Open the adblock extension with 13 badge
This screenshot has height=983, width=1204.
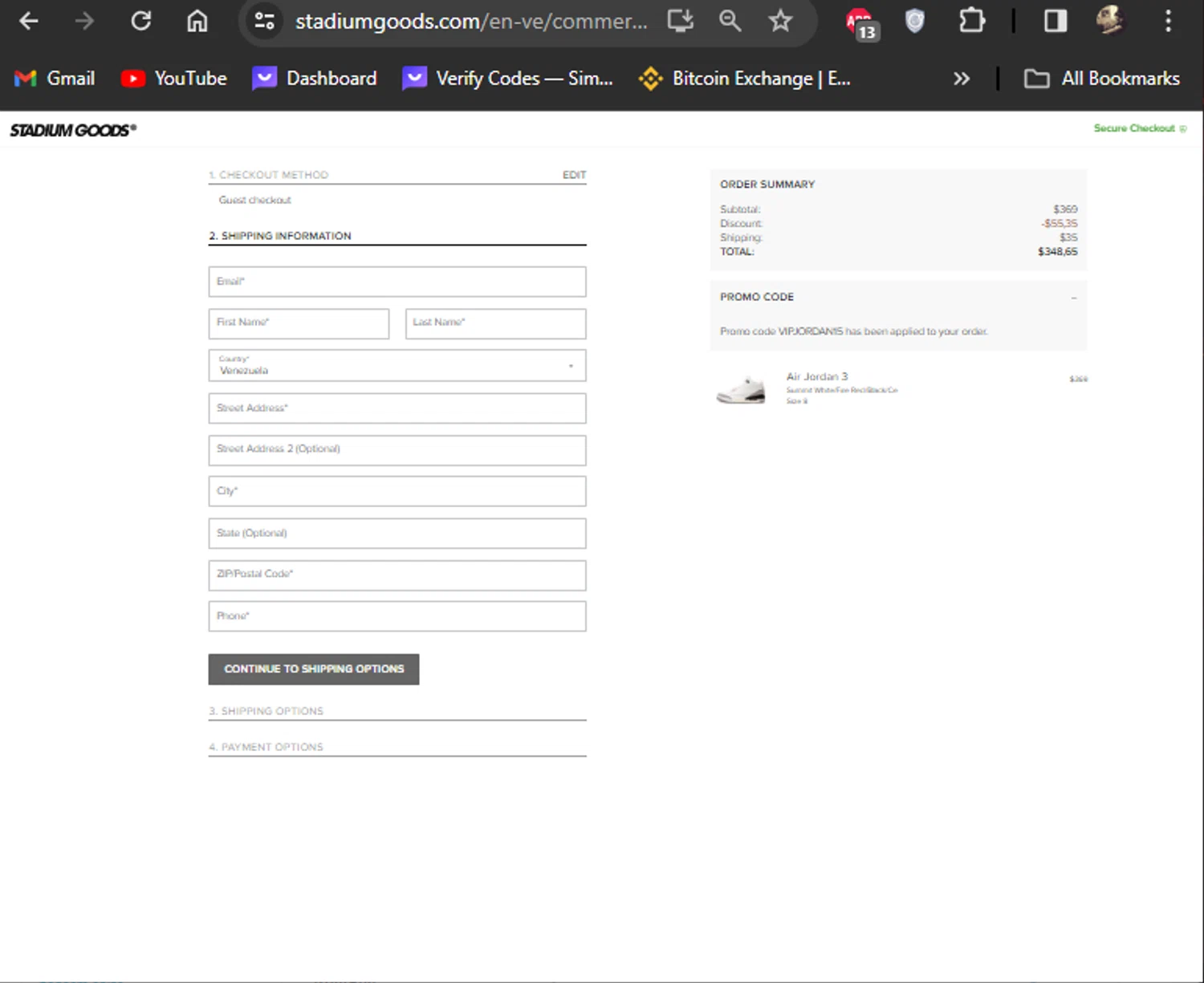coord(860,22)
